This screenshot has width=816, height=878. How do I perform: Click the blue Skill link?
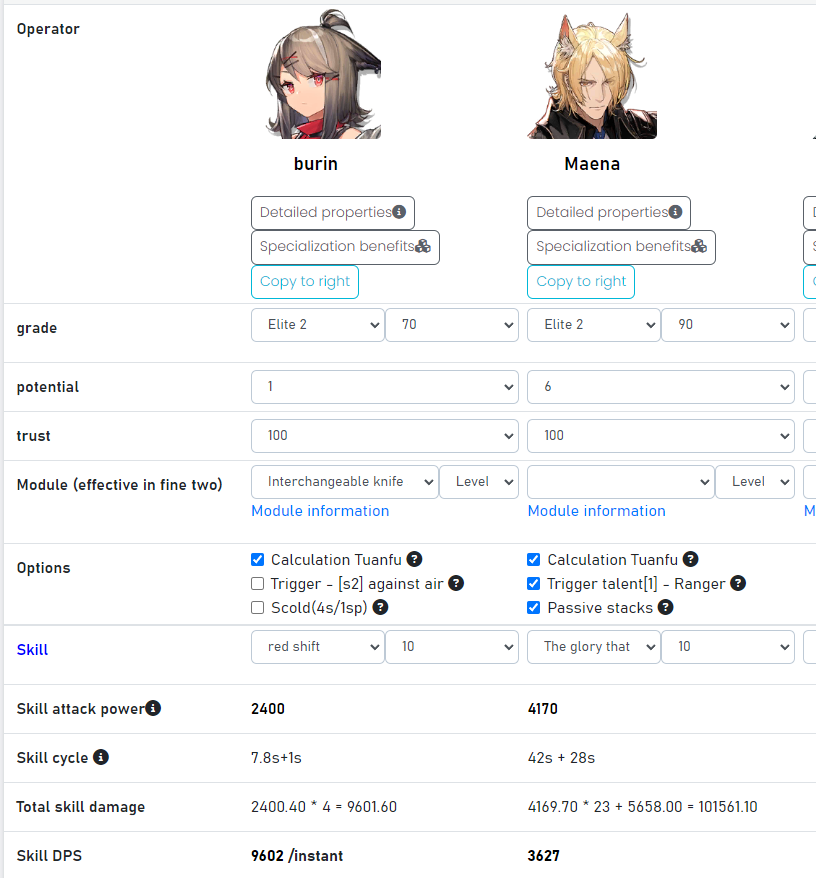click(x=32, y=650)
